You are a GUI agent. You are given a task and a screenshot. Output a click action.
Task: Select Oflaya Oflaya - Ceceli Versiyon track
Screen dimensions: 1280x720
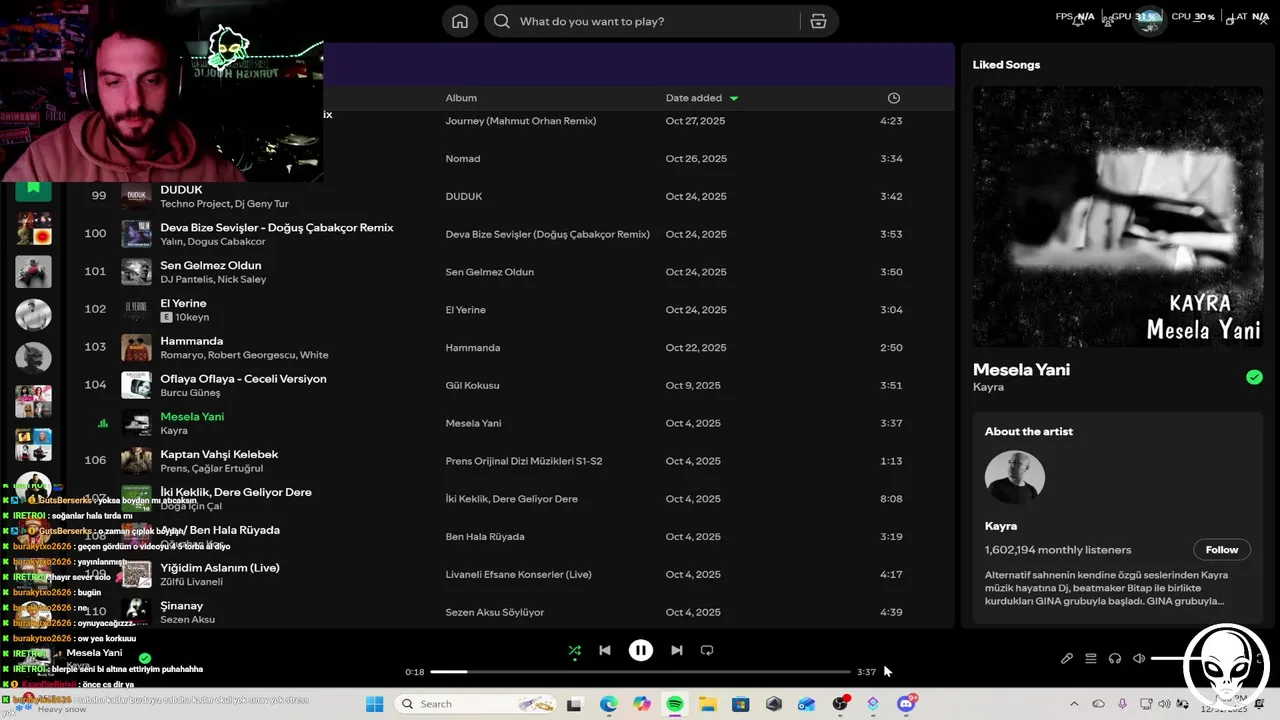point(243,379)
